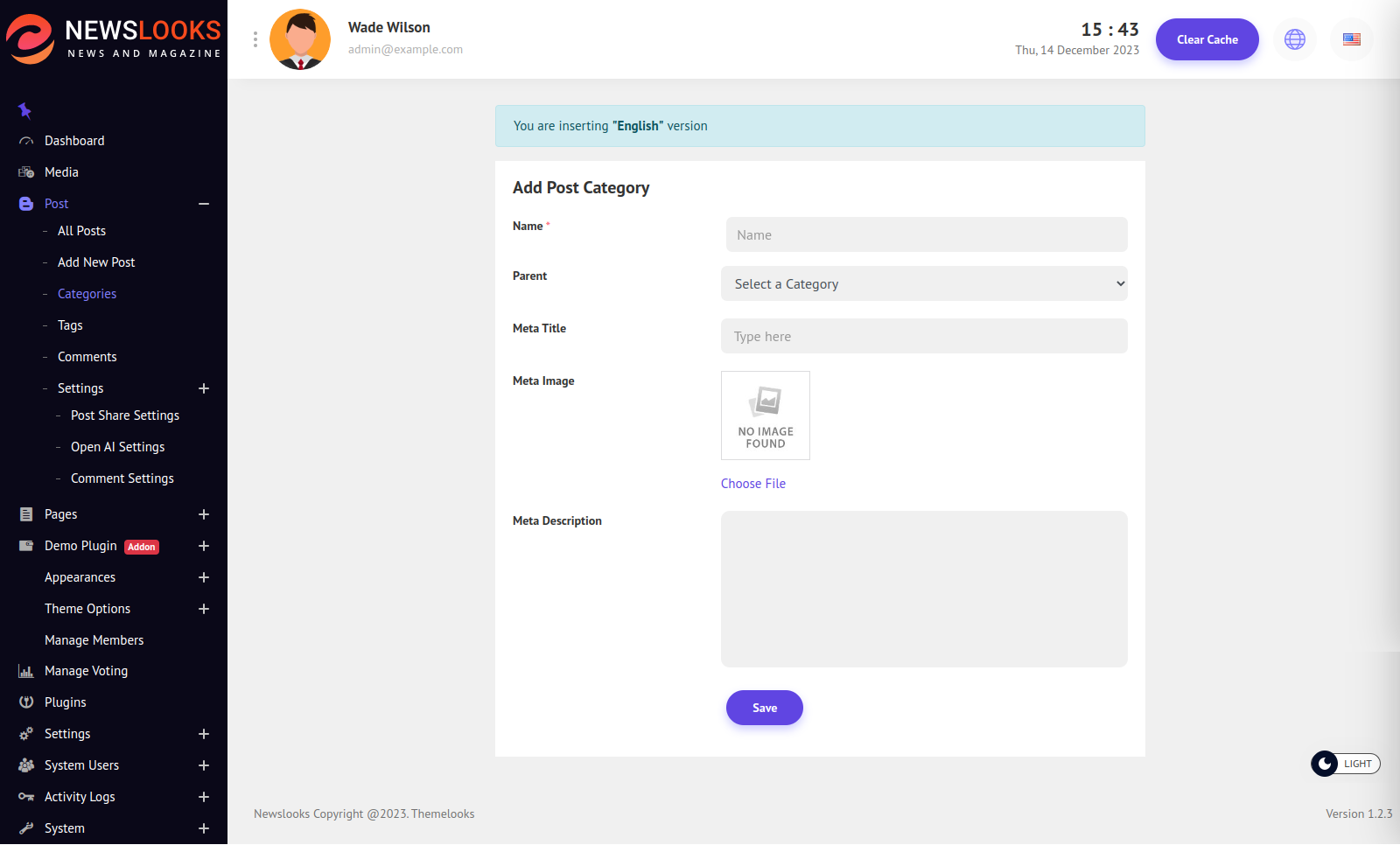Open All Posts in the sidebar
Image resolution: width=1400 pixels, height=845 pixels.
81,231
